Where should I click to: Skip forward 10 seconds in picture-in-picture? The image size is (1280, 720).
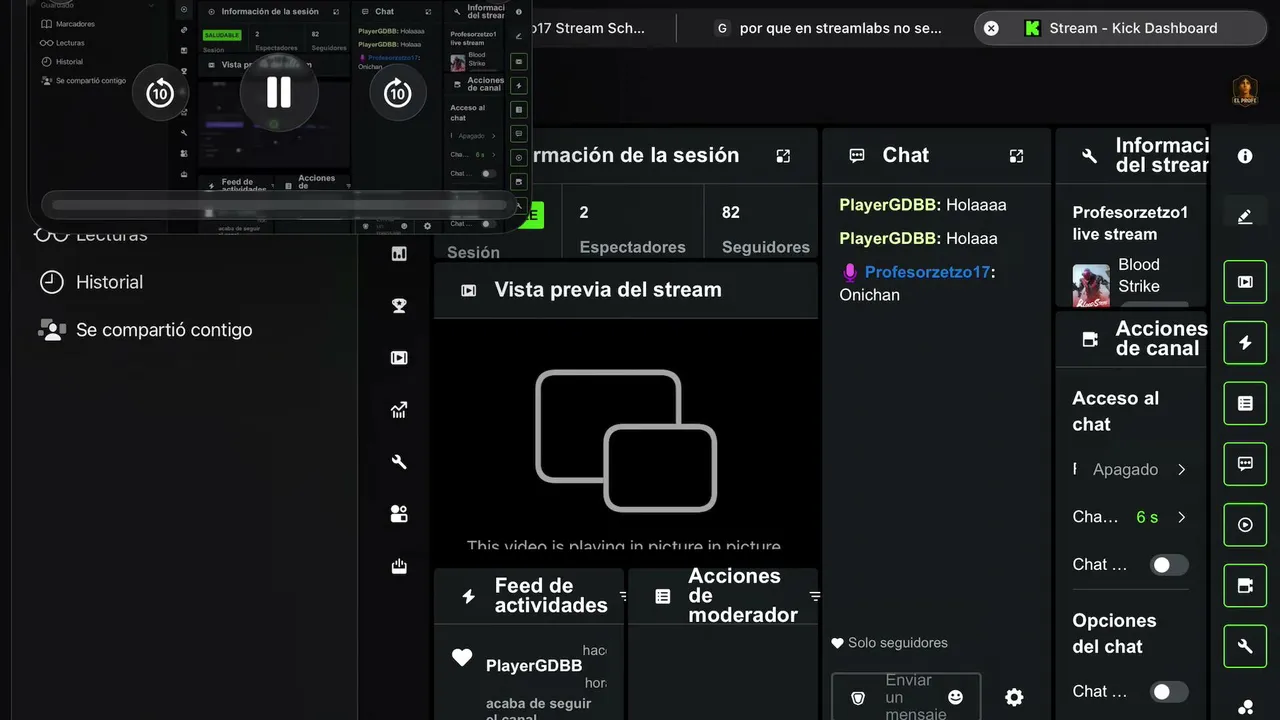398,93
